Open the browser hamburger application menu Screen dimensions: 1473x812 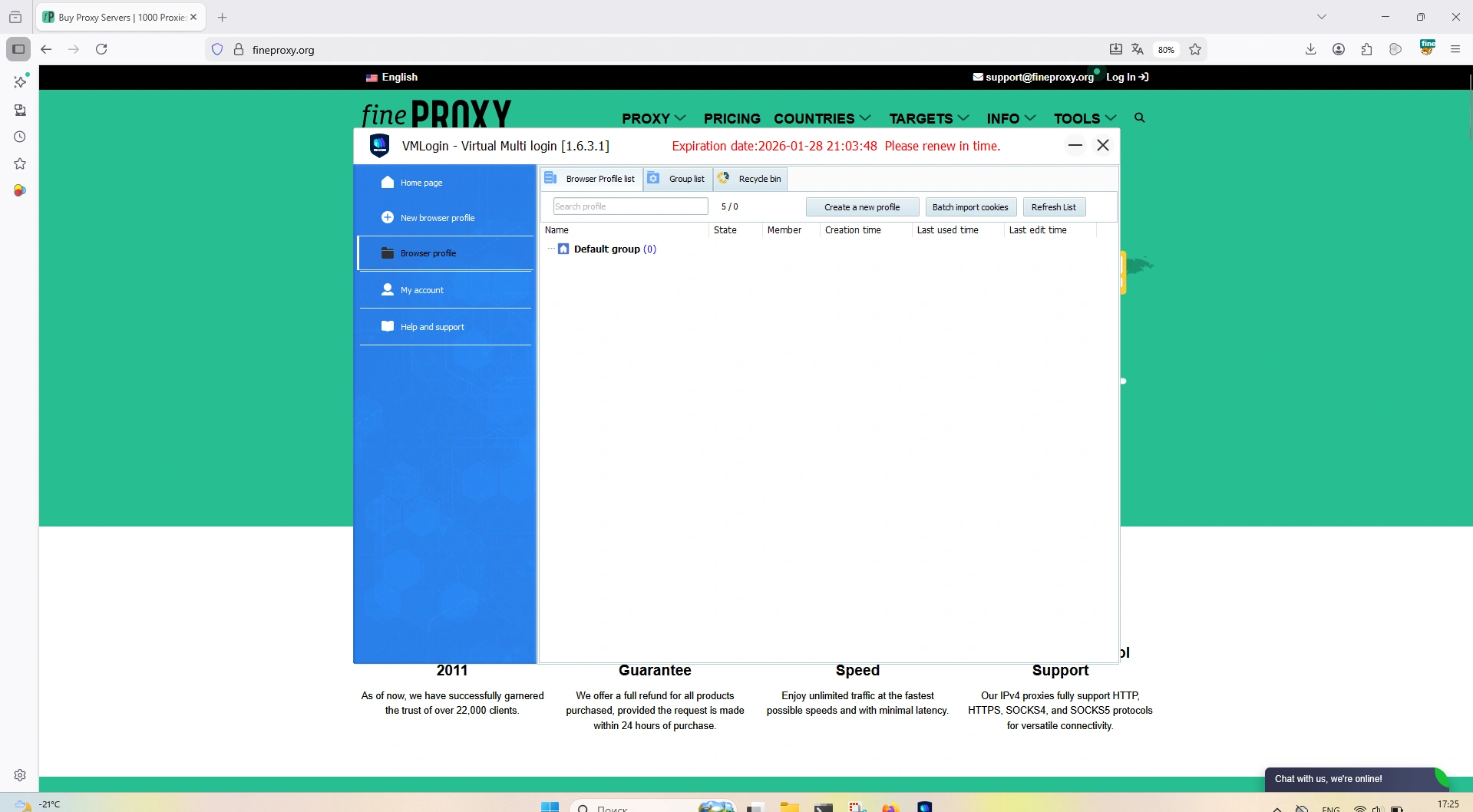pyautogui.click(x=1455, y=49)
